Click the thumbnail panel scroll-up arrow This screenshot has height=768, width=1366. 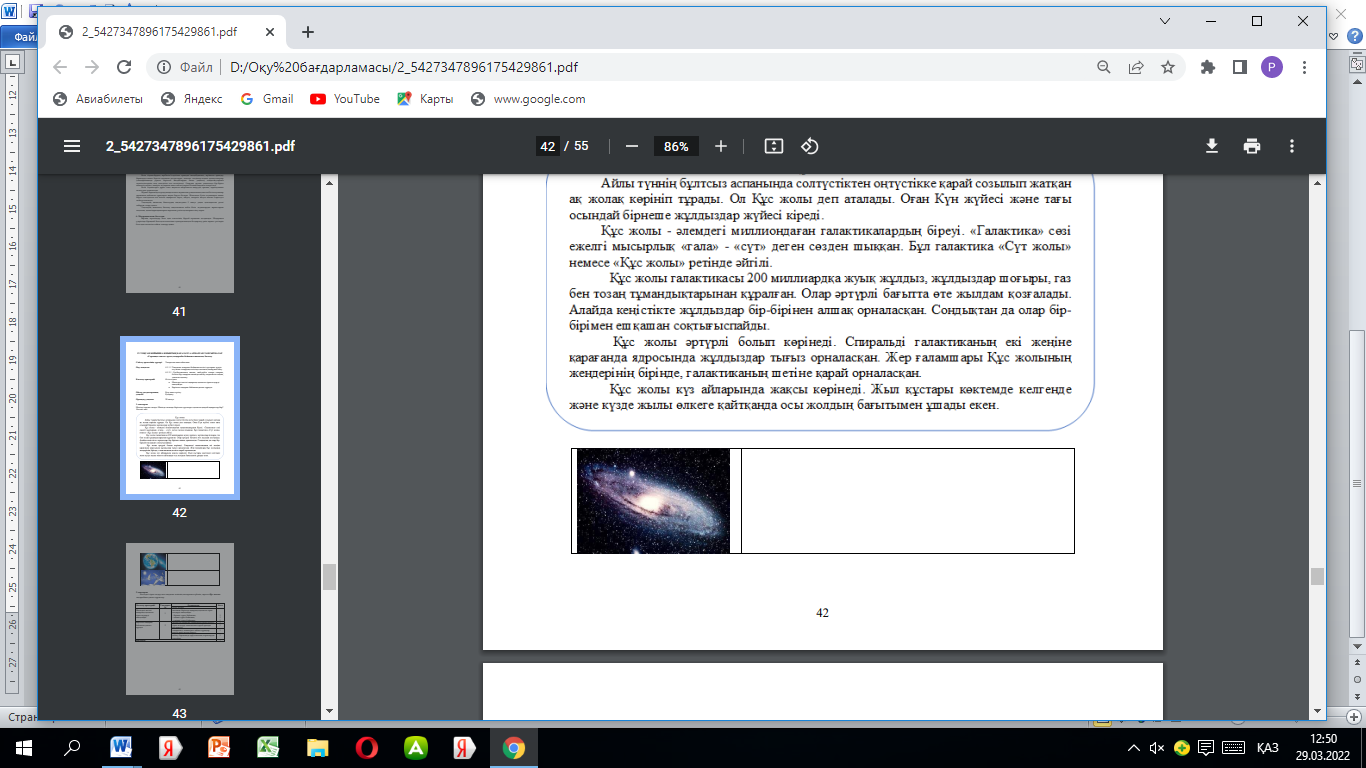point(329,183)
